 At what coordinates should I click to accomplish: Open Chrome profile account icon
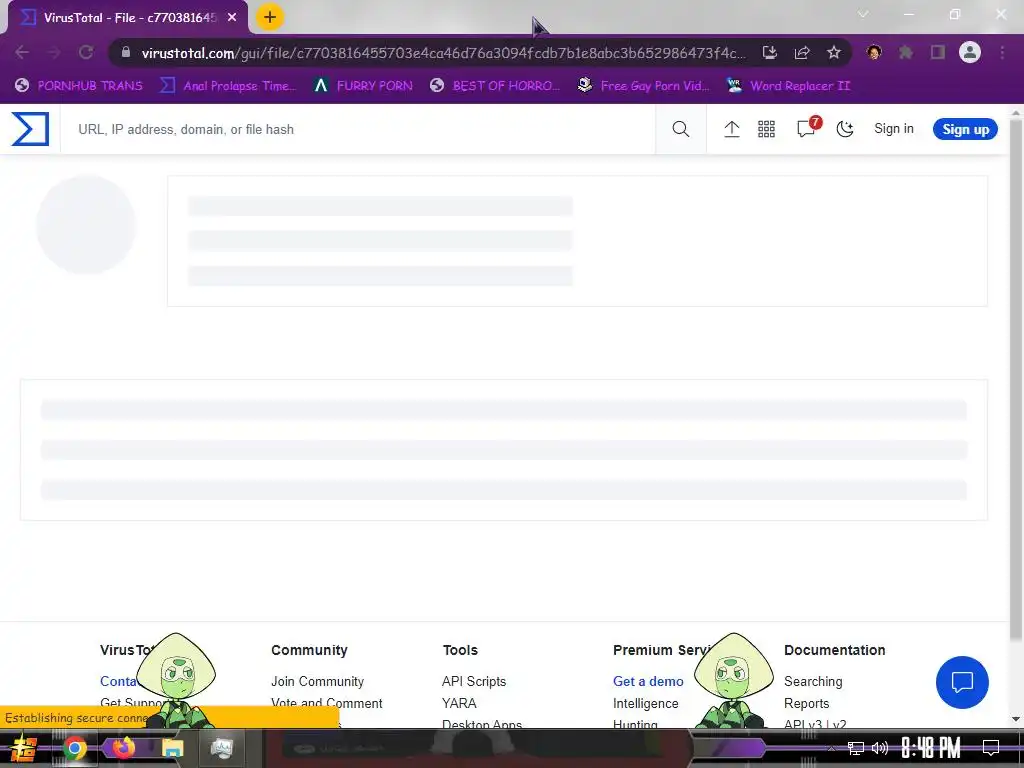(x=970, y=52)
